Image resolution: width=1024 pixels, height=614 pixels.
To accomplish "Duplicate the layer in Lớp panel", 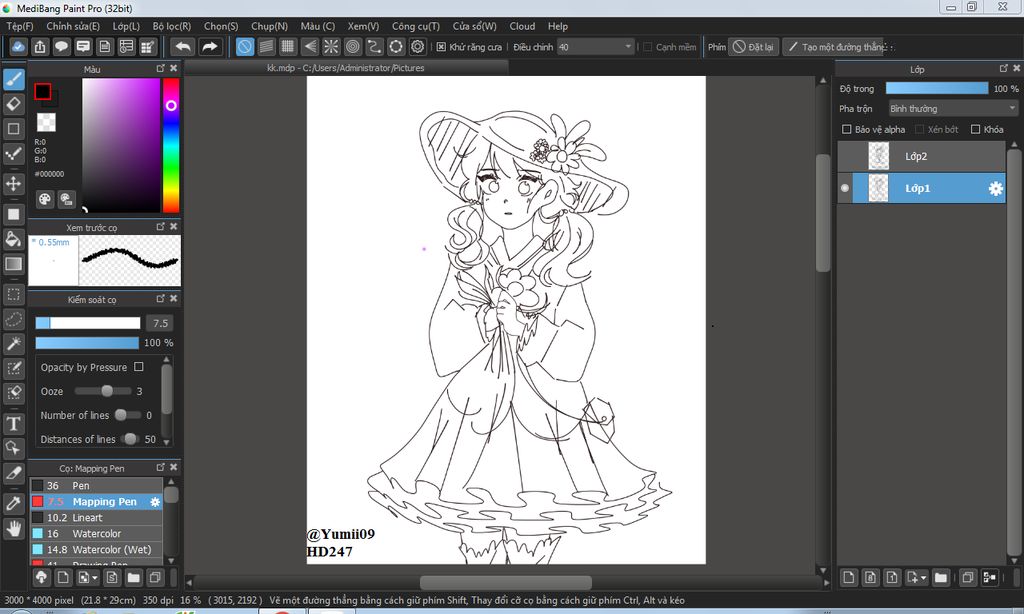I will click(968, 577).
